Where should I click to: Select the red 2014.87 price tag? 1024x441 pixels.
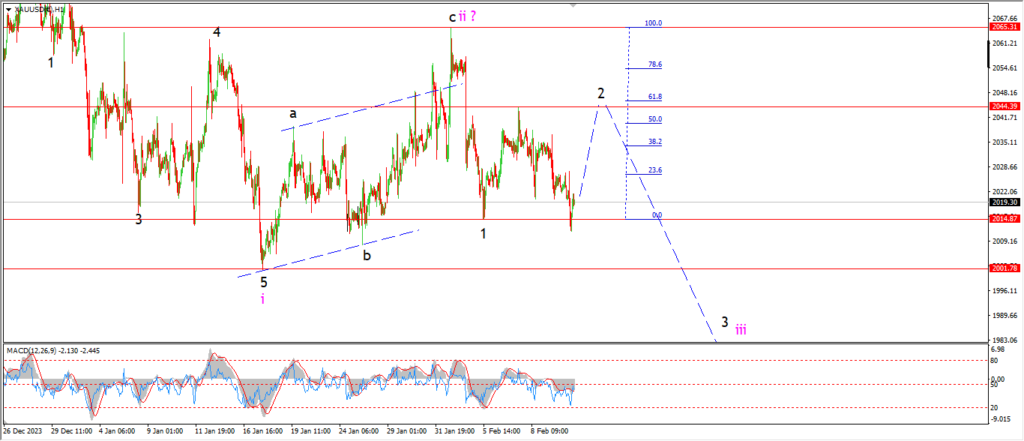coord(1003,219)
